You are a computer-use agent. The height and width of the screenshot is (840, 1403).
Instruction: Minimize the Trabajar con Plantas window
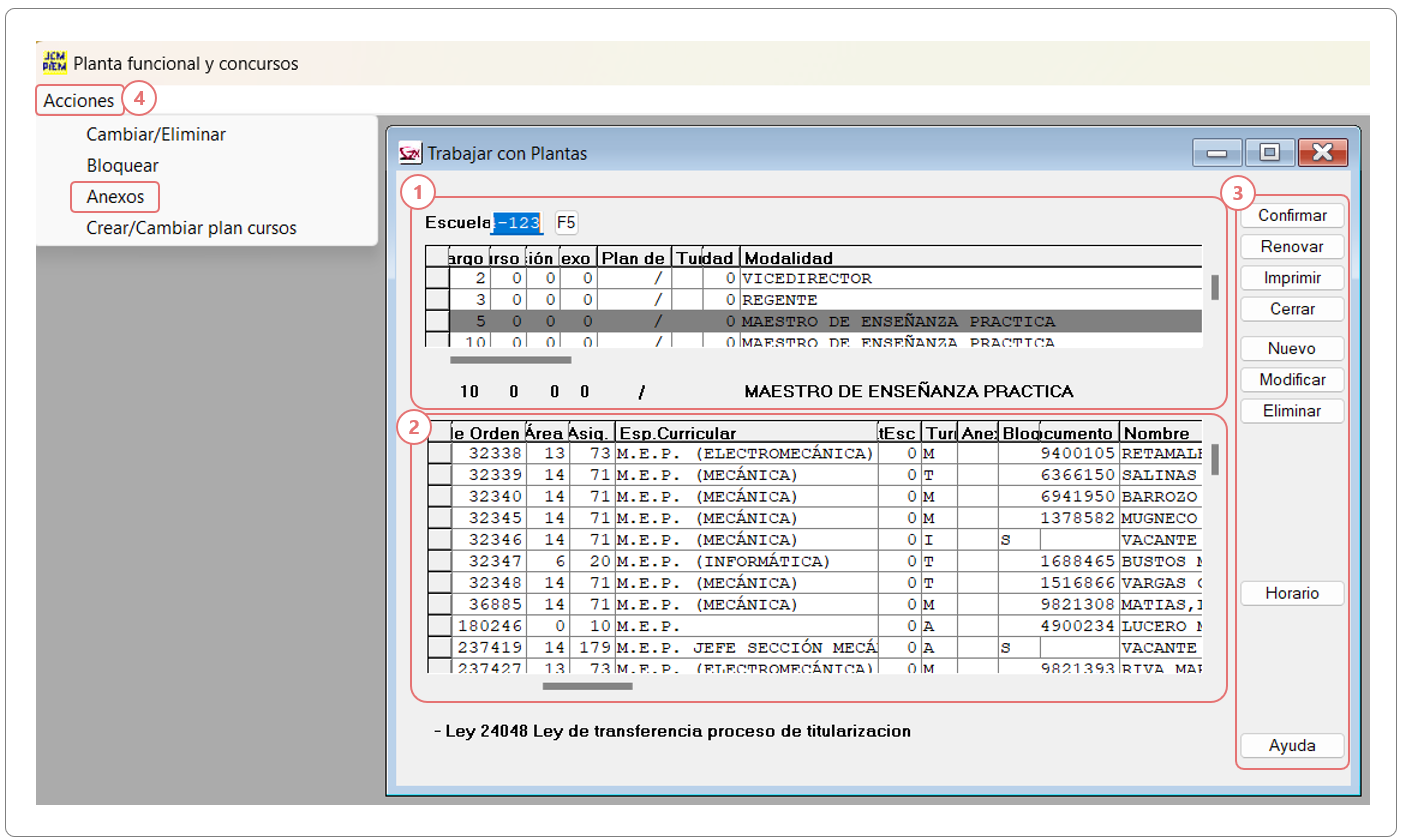[1217, 153]
